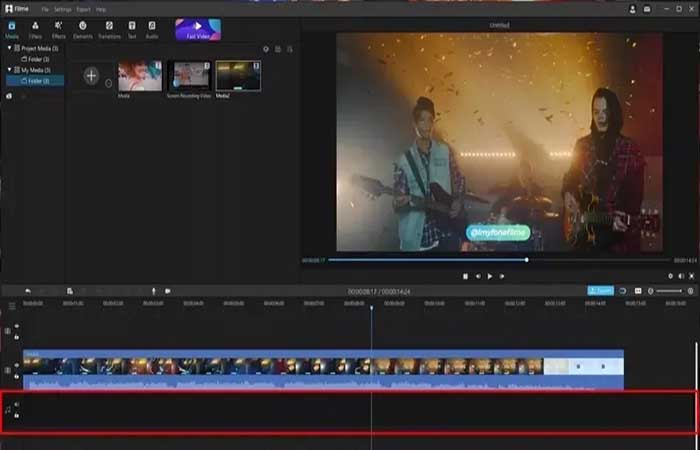Click the zoom in timeline icon
The image size is (700, 450).
pos(691,291)
